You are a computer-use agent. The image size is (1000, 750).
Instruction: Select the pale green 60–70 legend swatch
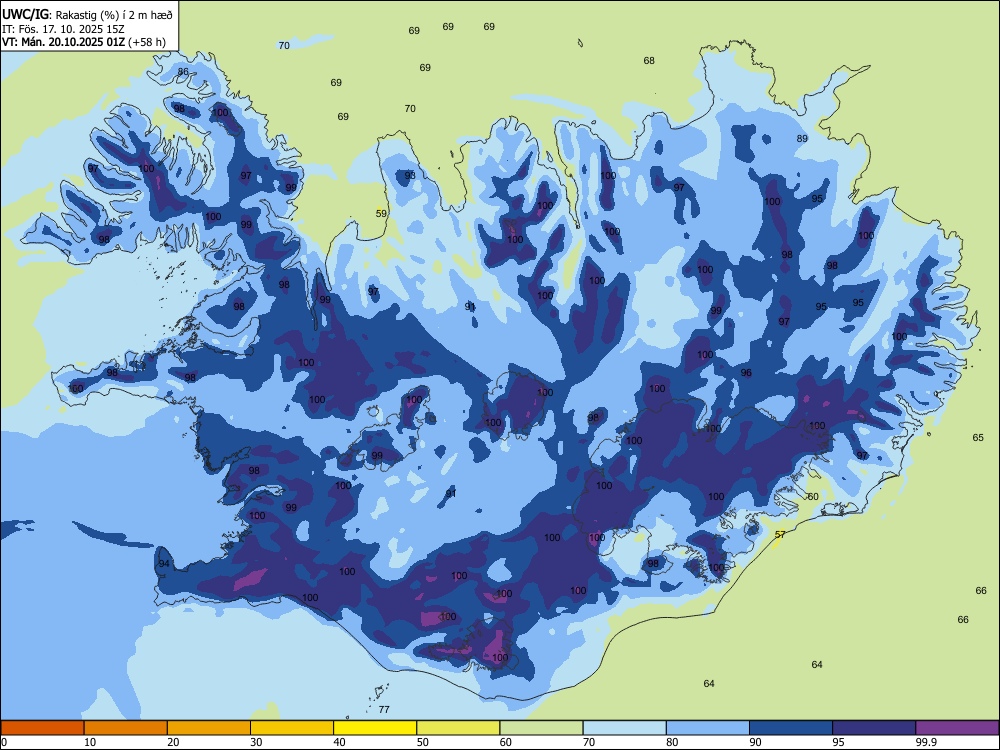[541, 728]
